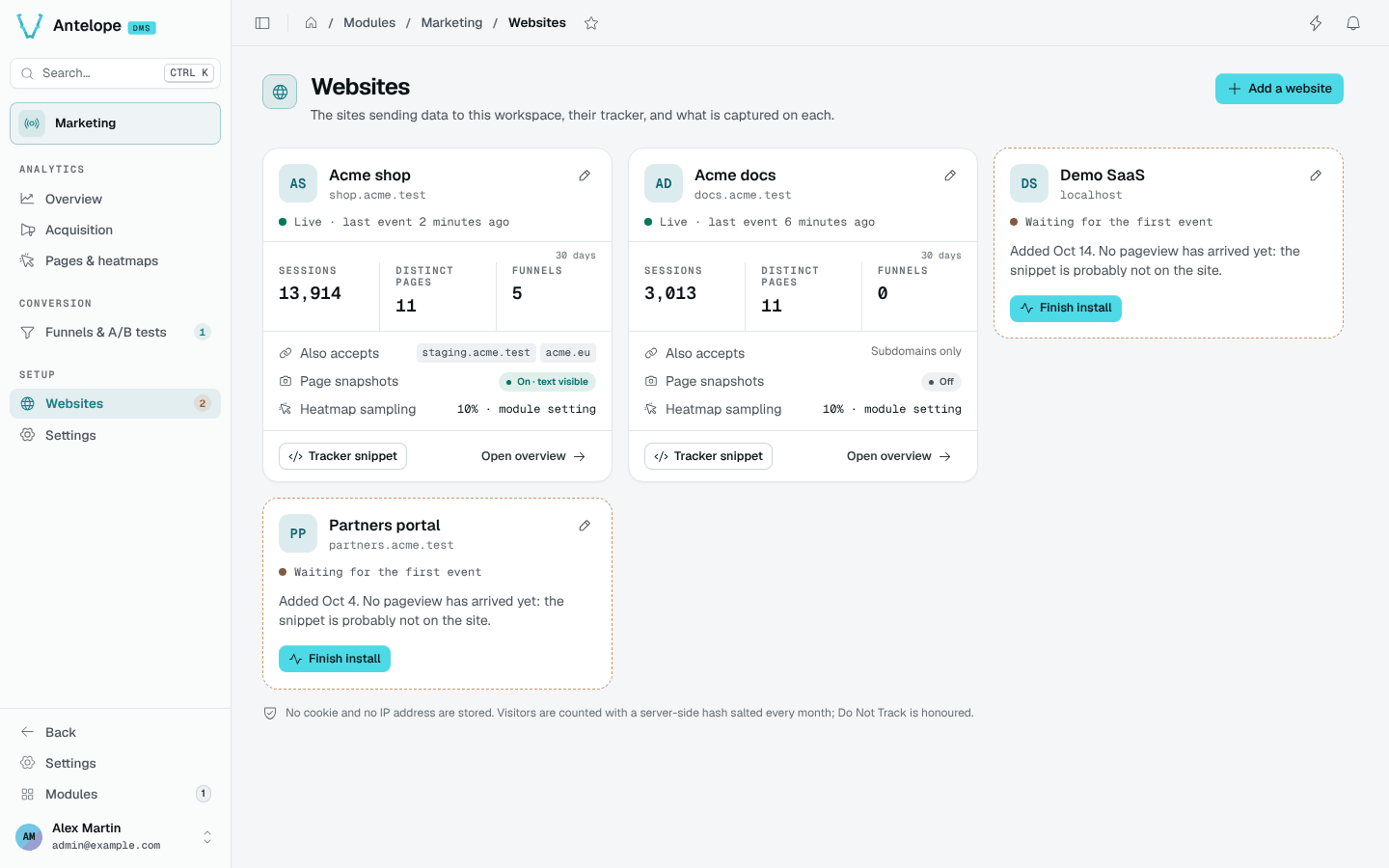Open Tracker snippet for Acme shop
The height and width of the screenshot is (868, 1389).
[x=342, y=456]
